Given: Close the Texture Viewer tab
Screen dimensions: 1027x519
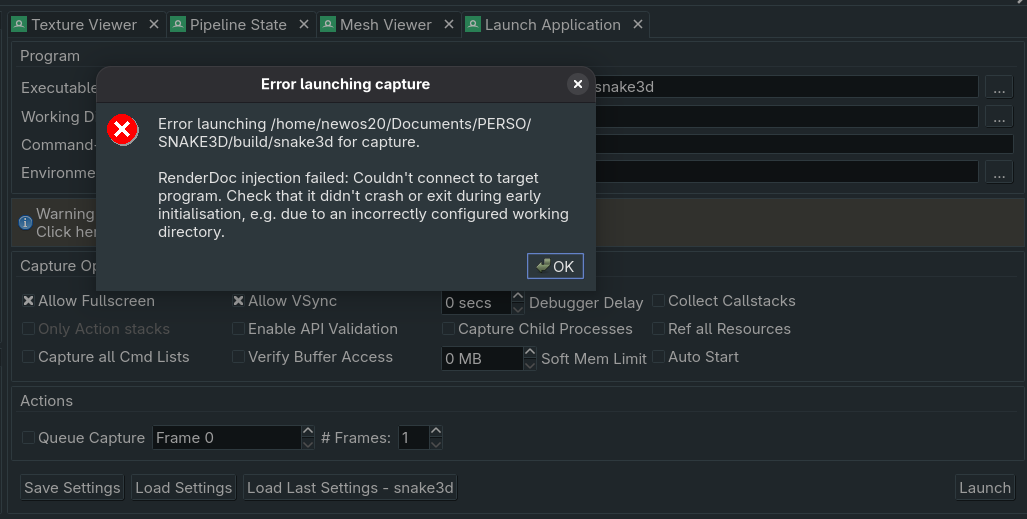Looking at the screenshot, I should [153, 25].
